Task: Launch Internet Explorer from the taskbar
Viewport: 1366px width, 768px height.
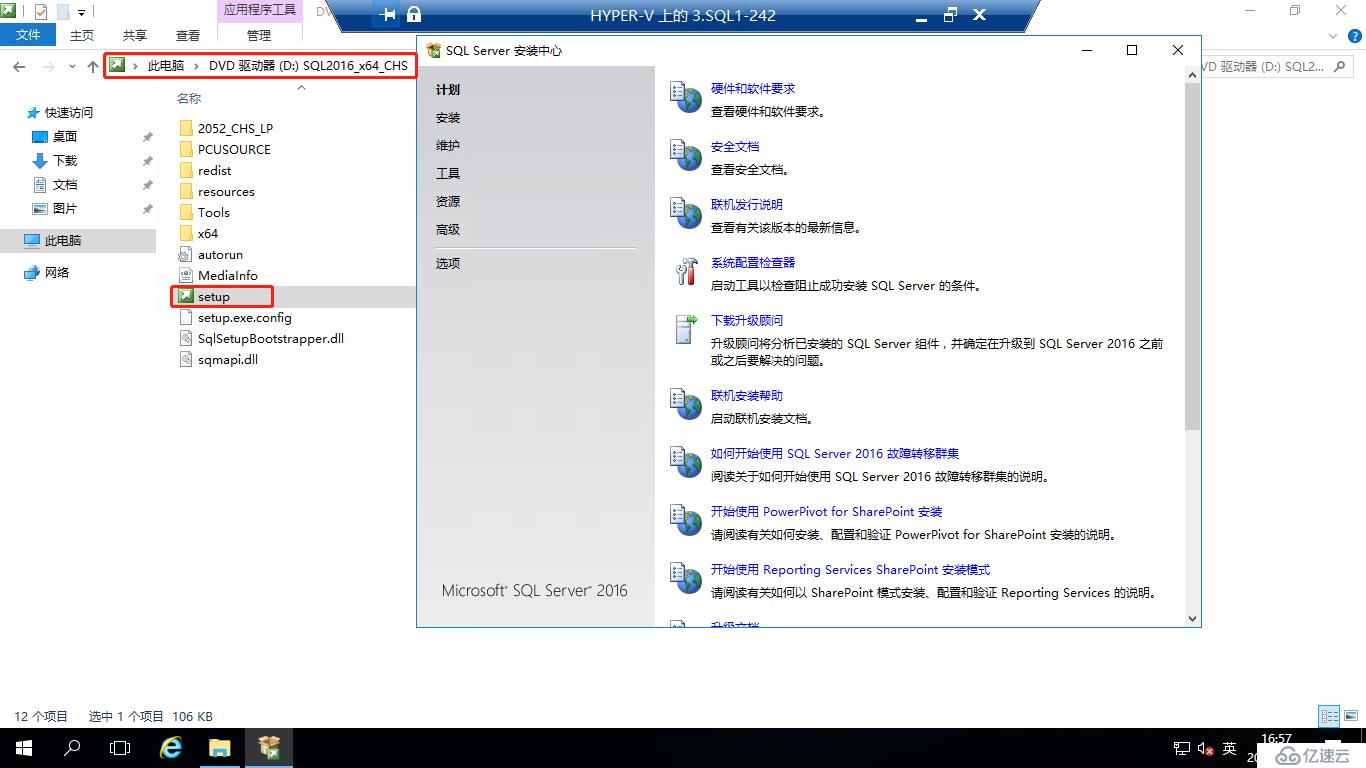Action: [x=171, y=748]
